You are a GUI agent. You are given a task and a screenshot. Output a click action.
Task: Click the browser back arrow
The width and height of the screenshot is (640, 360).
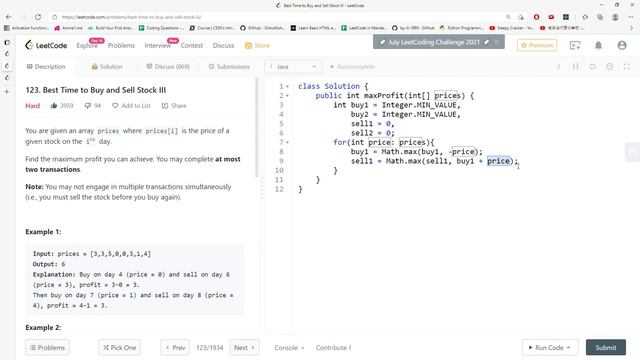(x=9, y=17)
